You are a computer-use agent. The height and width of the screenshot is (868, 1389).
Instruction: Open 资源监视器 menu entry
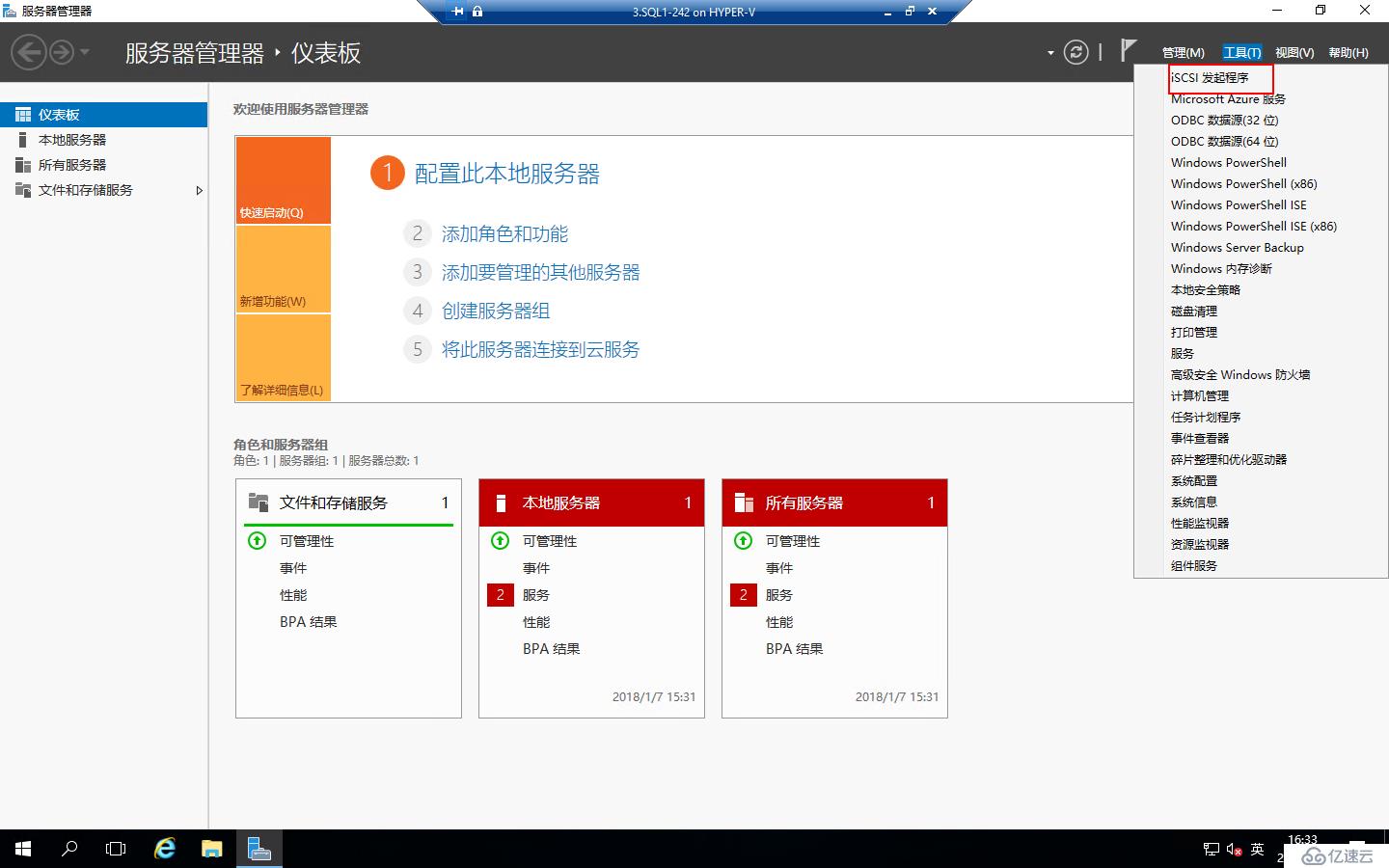tap(1200, 544)
